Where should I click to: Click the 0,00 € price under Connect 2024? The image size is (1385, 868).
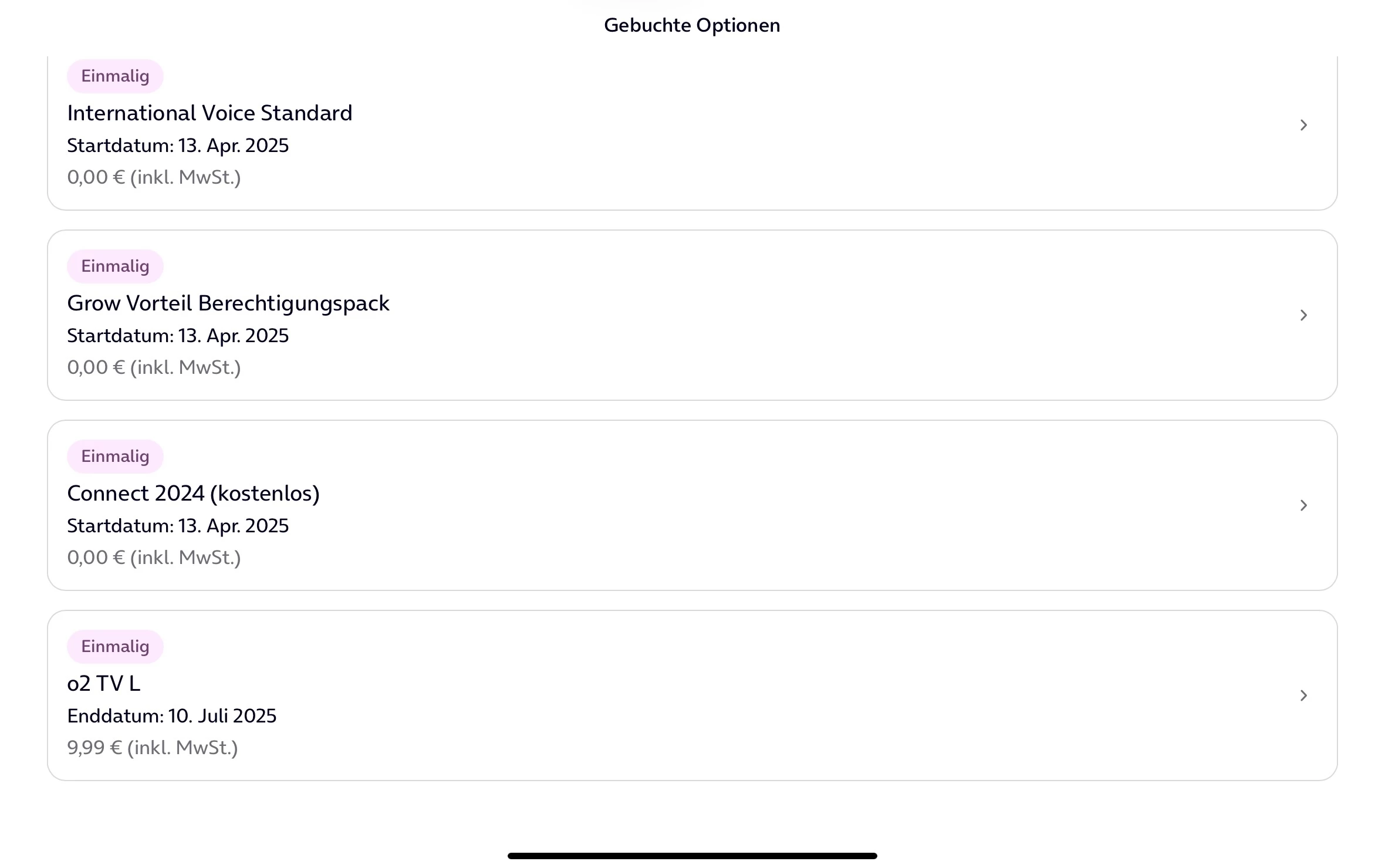pyautogui.click(x=154, y=558)
